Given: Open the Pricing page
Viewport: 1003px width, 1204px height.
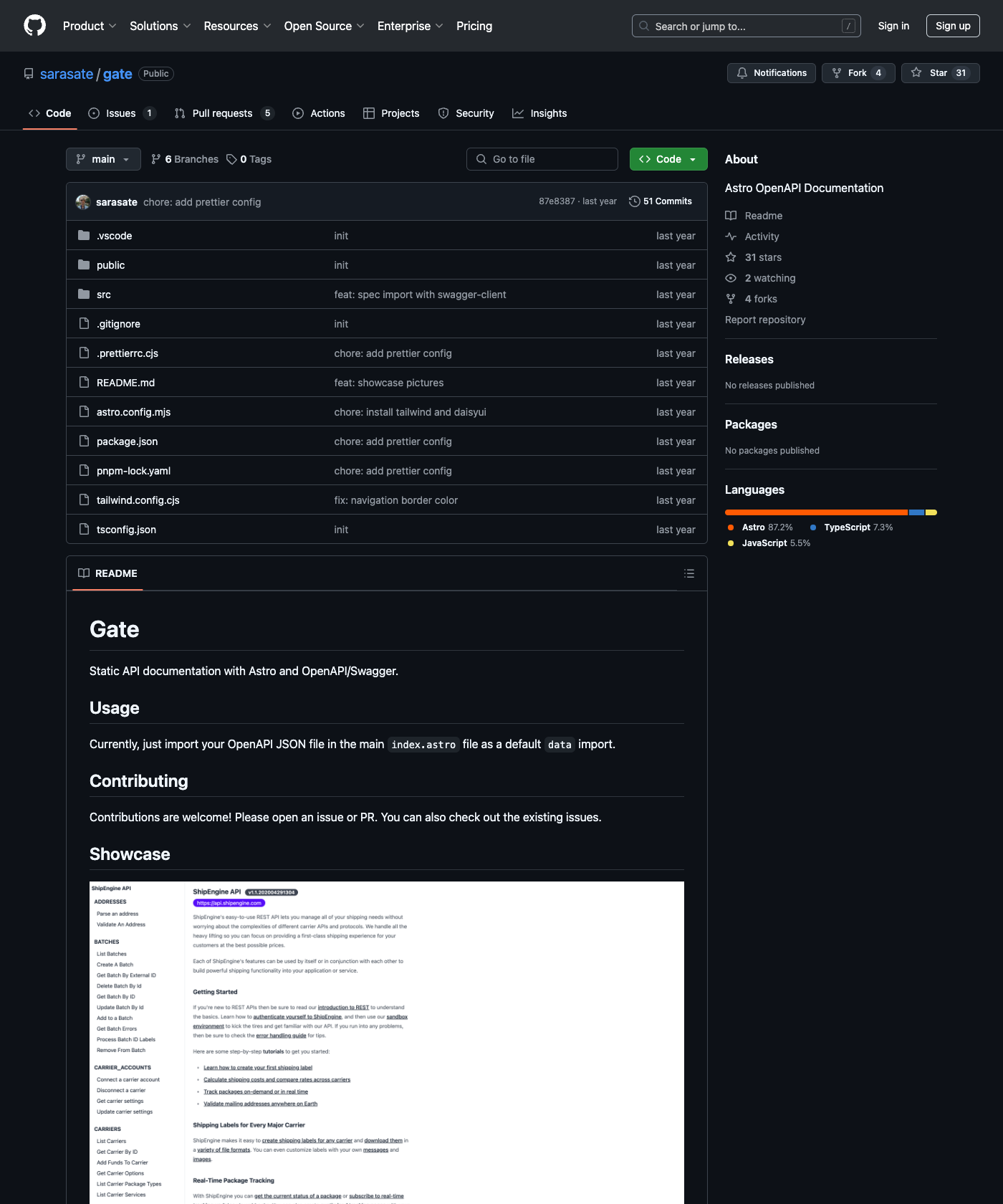Looking at the screenshot, I should [474, 26].
